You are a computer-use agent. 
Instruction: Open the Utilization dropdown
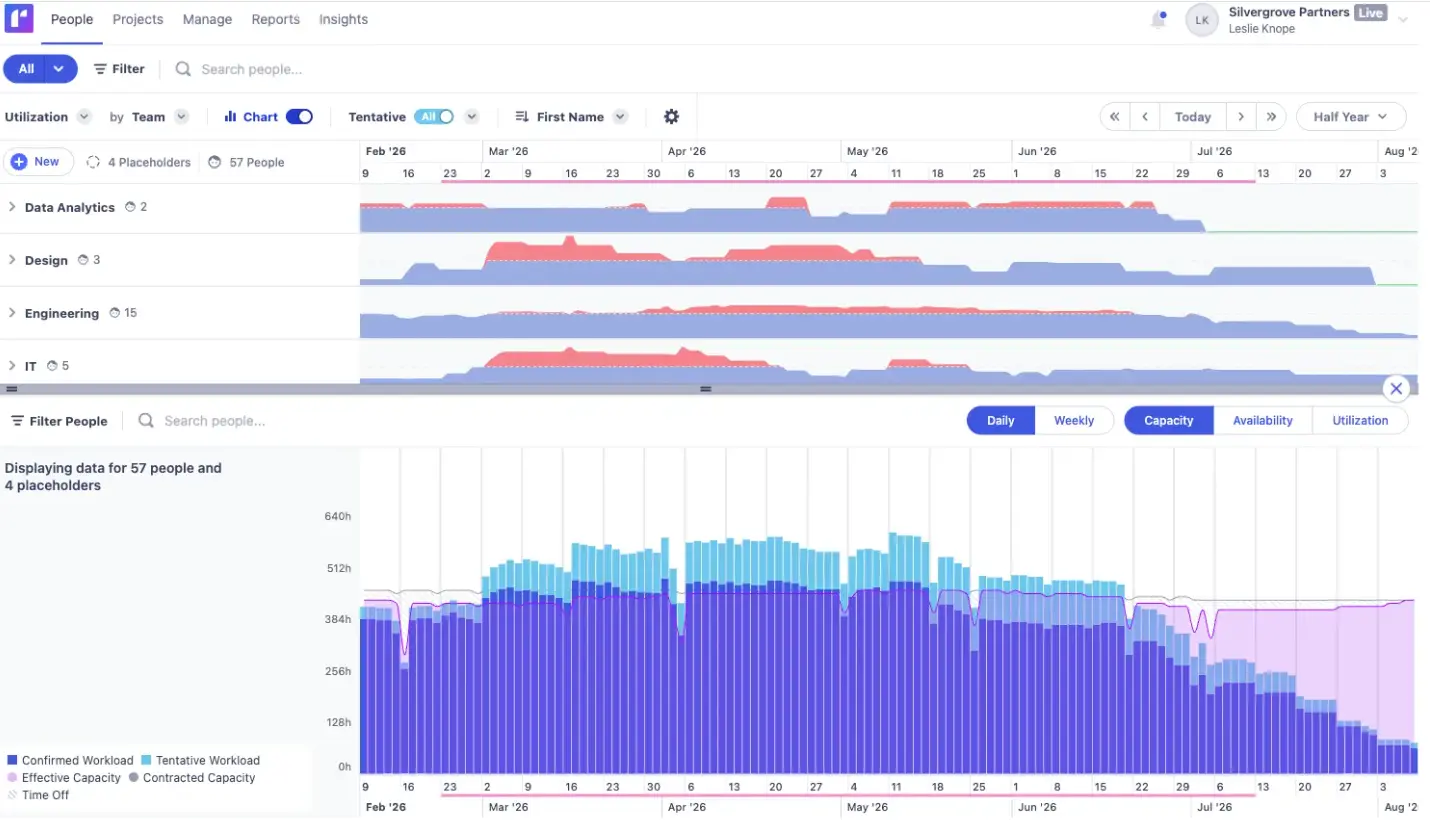[47, 116]
